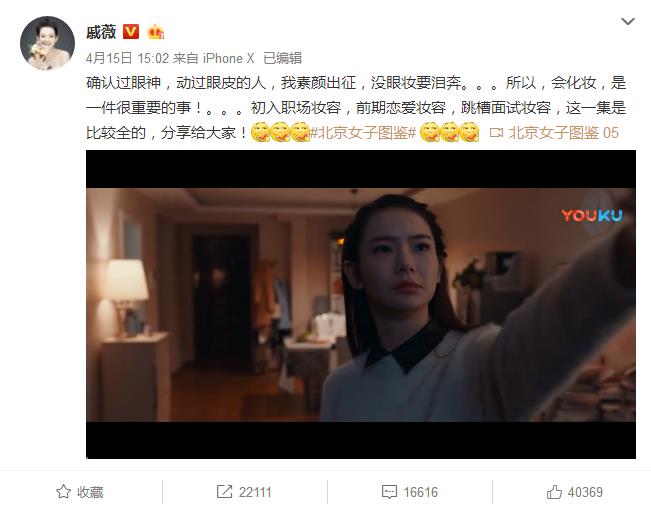Click the YOUKU logo watermark
651x509 pixels.
pyautogui.click(x=592, y=215)
